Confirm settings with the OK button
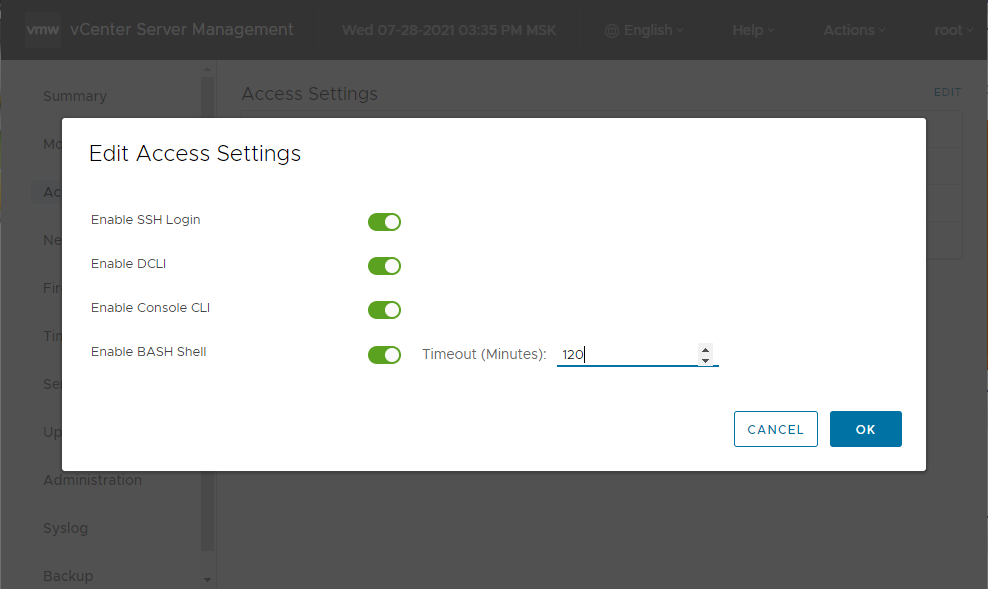Viewport: 988px width, 589px height. pos(865,428)
